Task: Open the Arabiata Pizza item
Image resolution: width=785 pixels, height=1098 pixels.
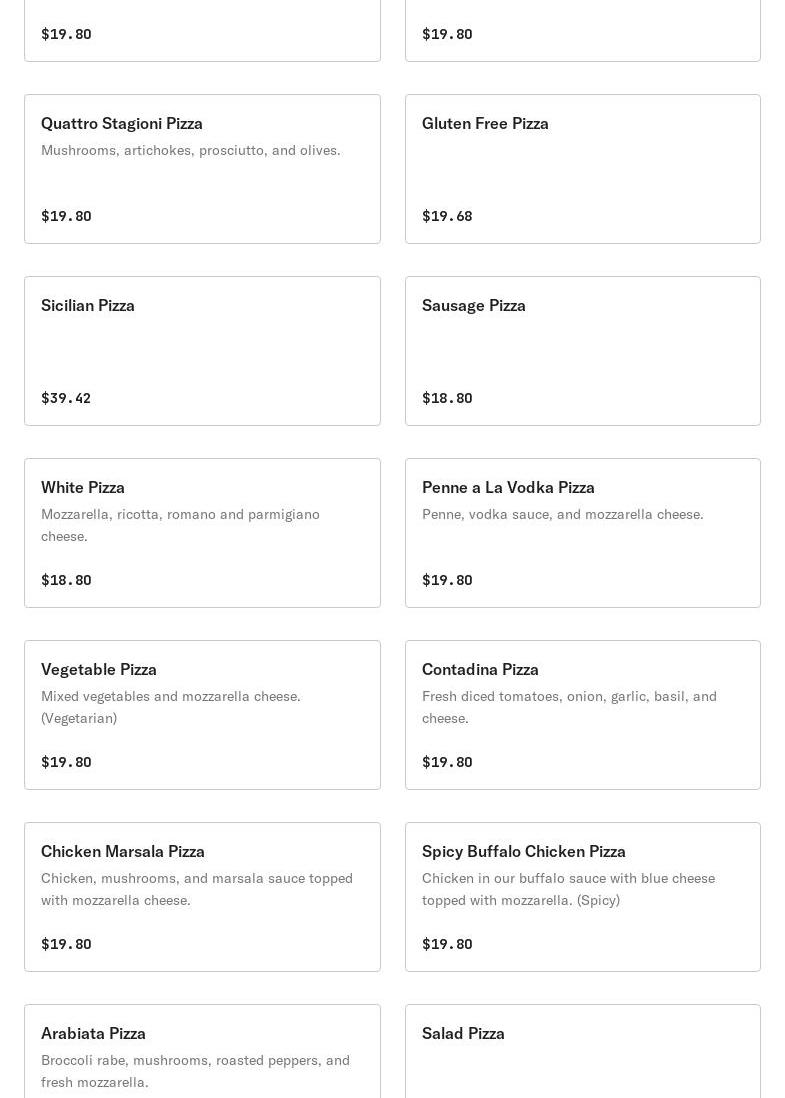Action: [x=202, y=1050]
